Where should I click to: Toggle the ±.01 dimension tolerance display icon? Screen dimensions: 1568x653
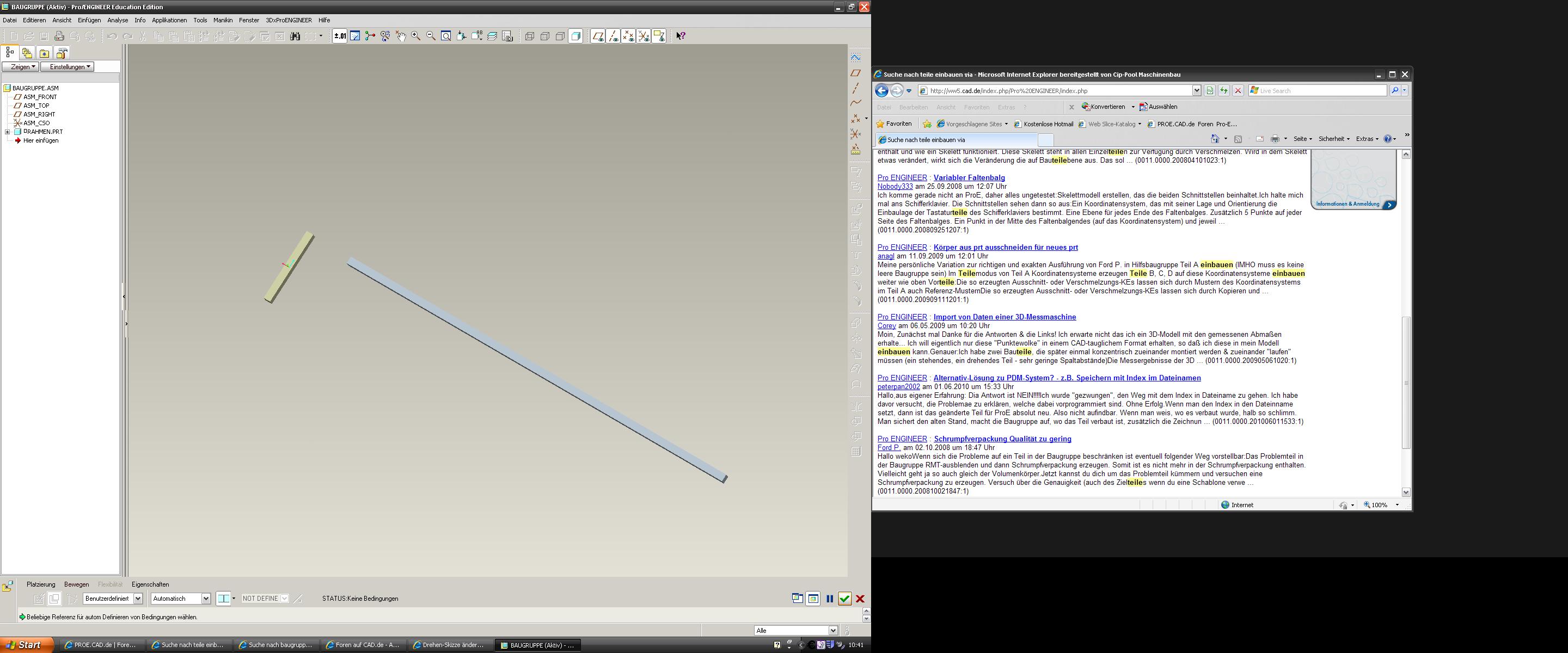pyautogui.click(x=340, y=36)
